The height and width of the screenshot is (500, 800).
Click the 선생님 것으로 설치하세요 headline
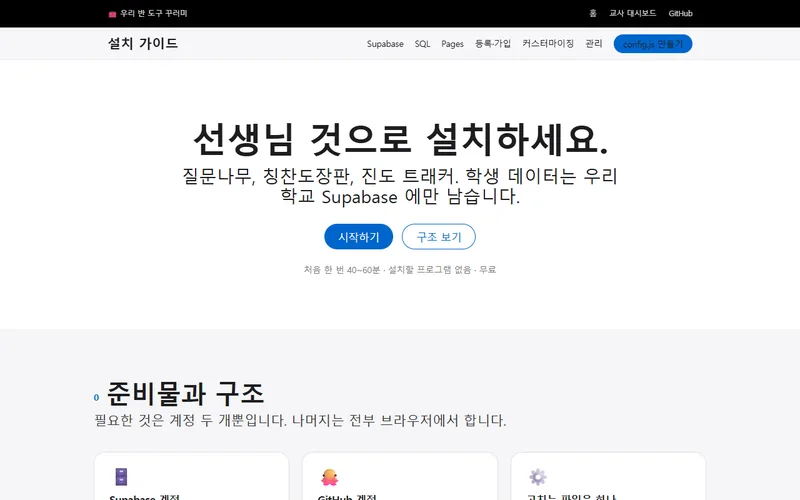(401, 139)
